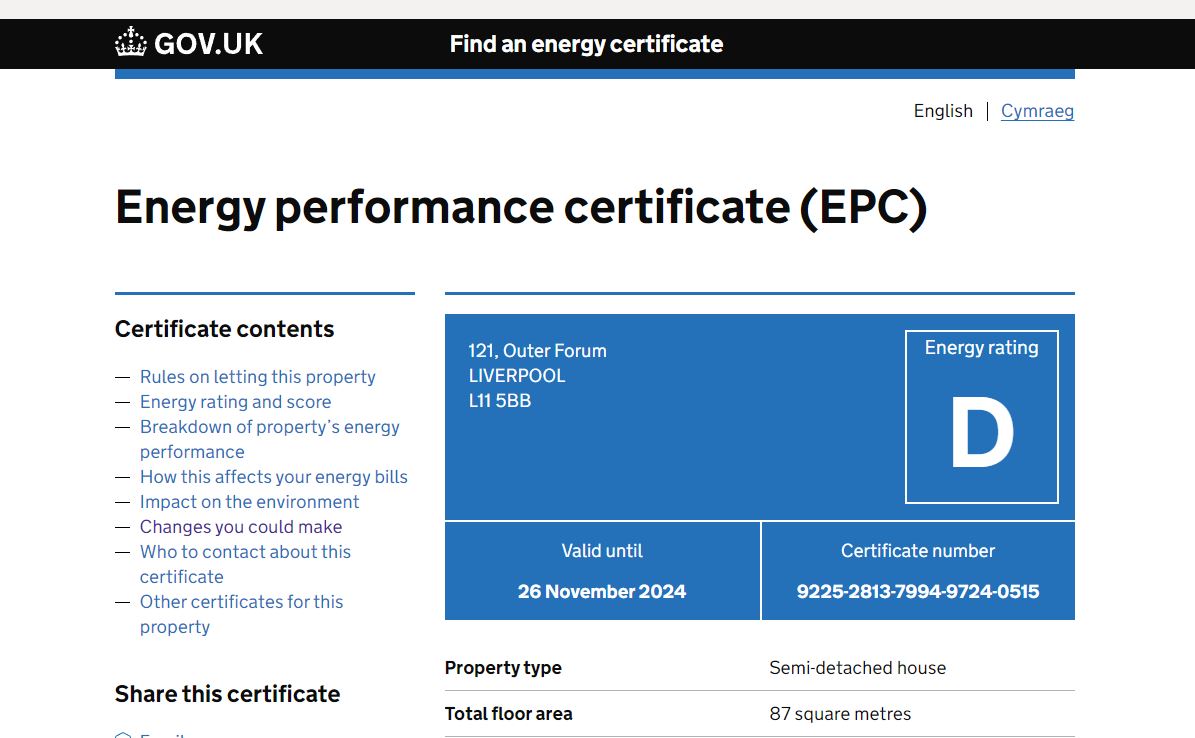
Task: Open How this affects your energy bills
Action: coord(274,477)
